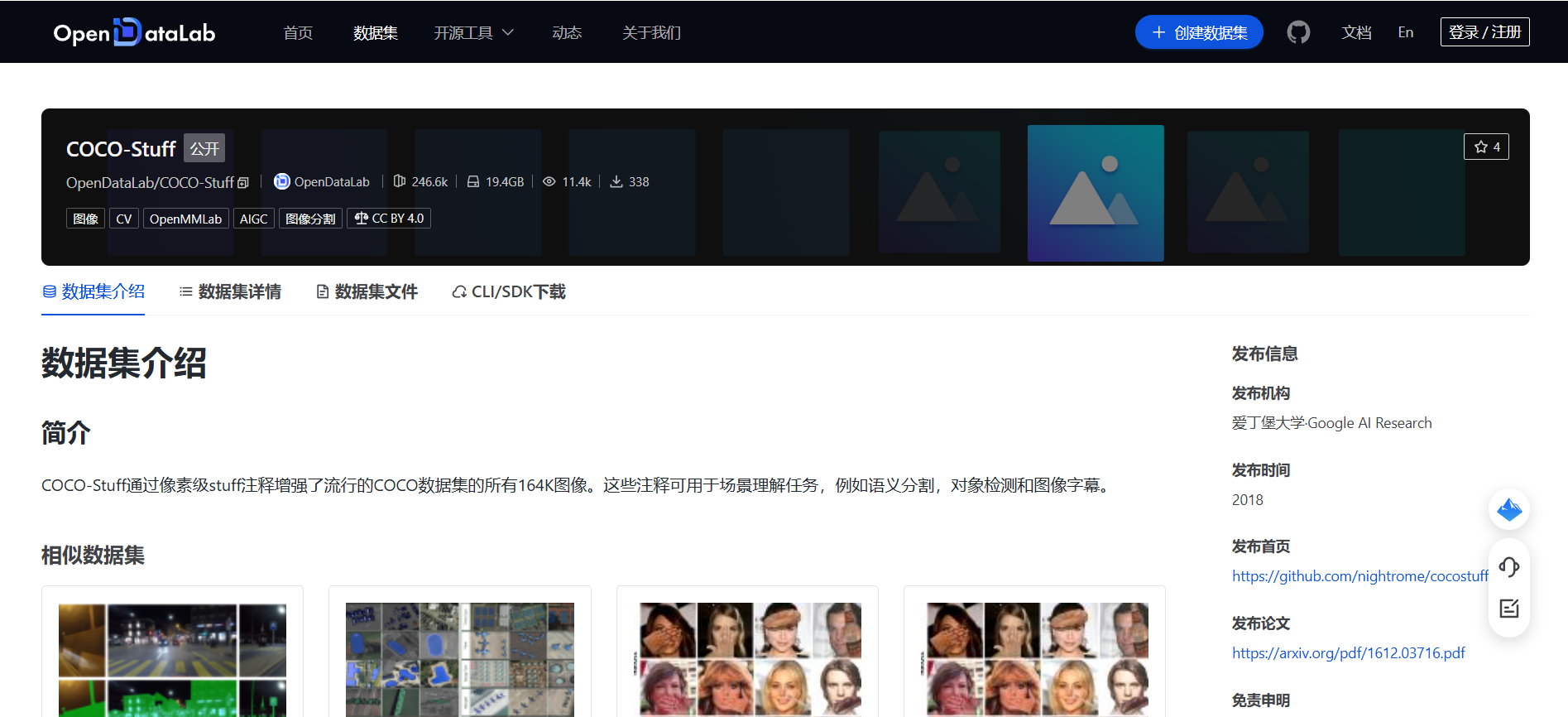1568x717 pixels.
Task: Click the blue bird floating icon
Action: pyautogui.click(x=1509, y=509)
